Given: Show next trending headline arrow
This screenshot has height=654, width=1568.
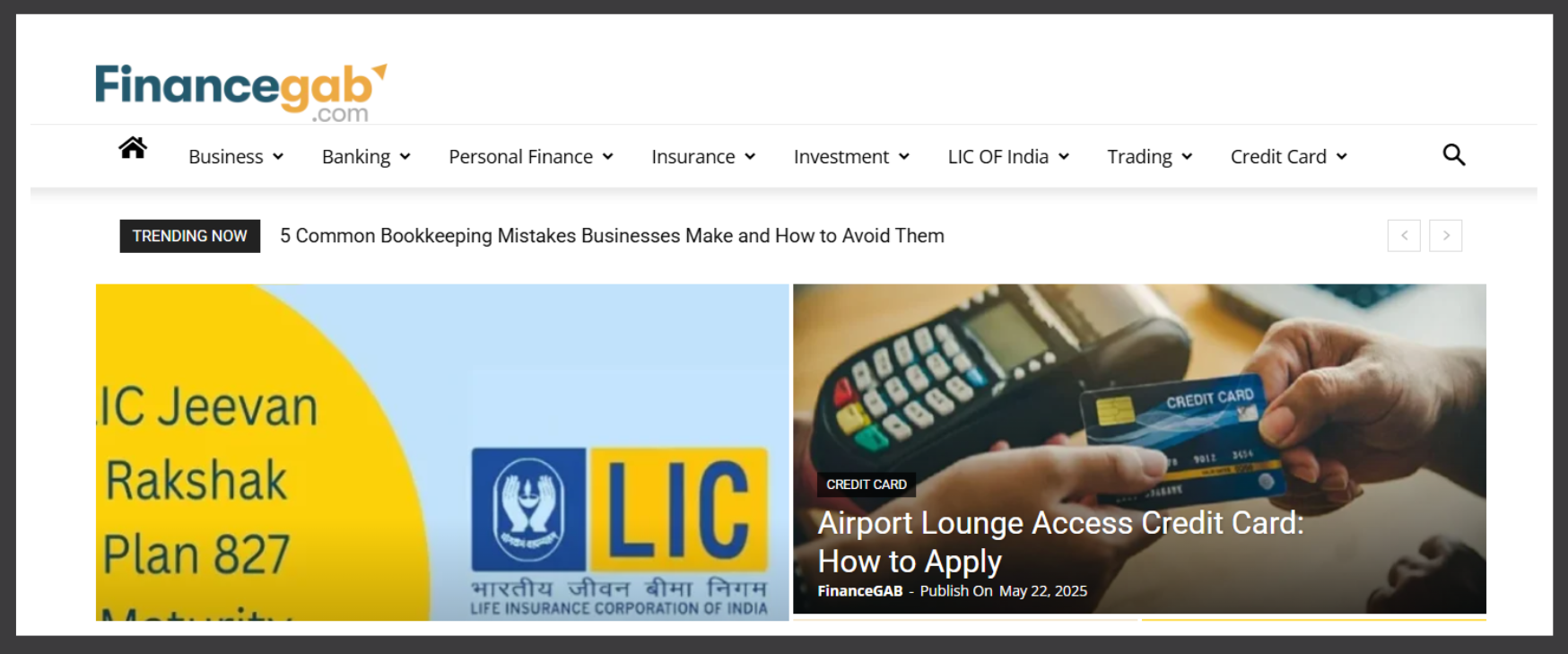Looking at the screenshot, I should pyautogui.click(x=1445, y=236).
